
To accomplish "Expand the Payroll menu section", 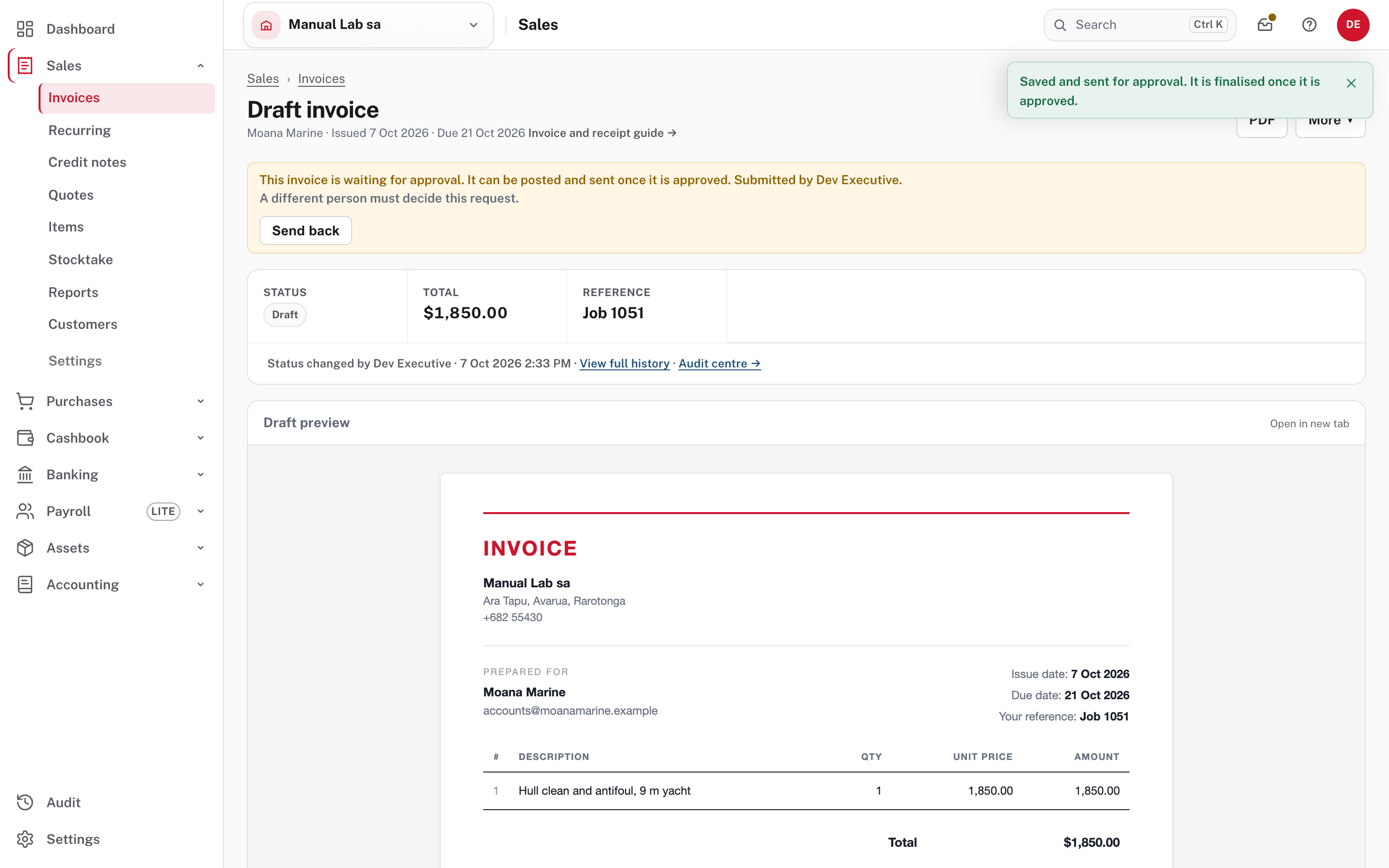I will click(x=200, y=511).
